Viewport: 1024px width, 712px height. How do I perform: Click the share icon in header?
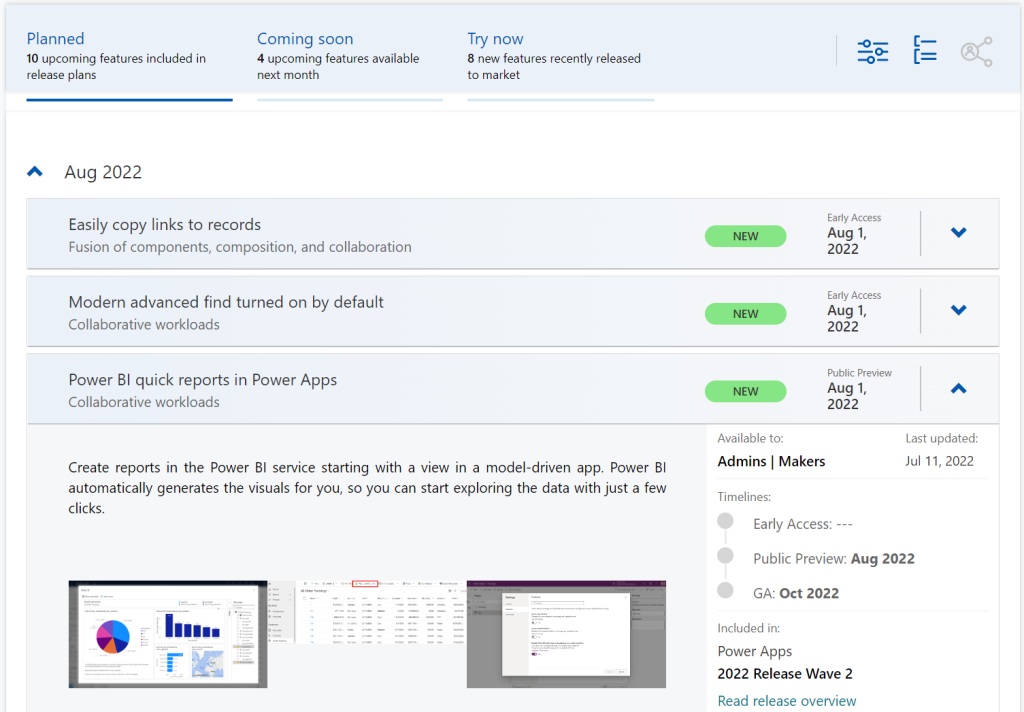(x=976, y=51)
